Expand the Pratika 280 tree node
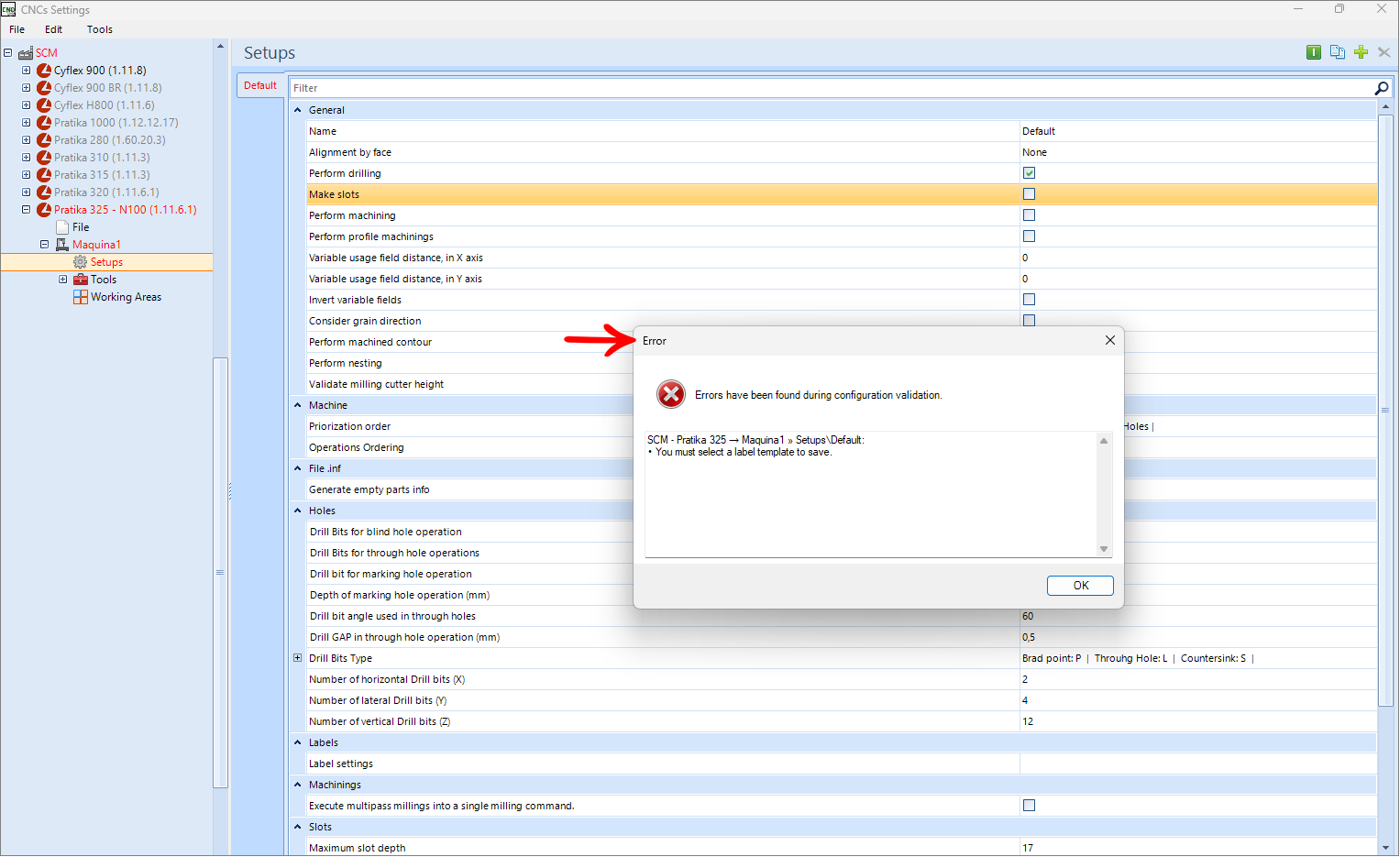Screen dimensions: 1400x857 coord(27,140)
